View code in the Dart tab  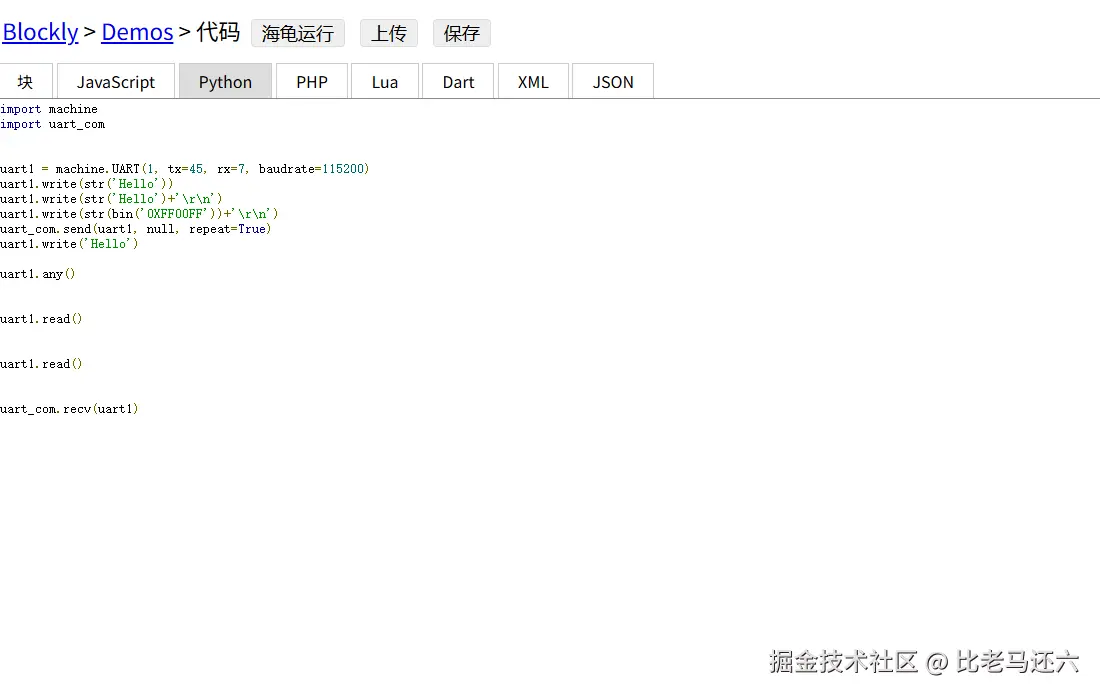click(457, 81)
